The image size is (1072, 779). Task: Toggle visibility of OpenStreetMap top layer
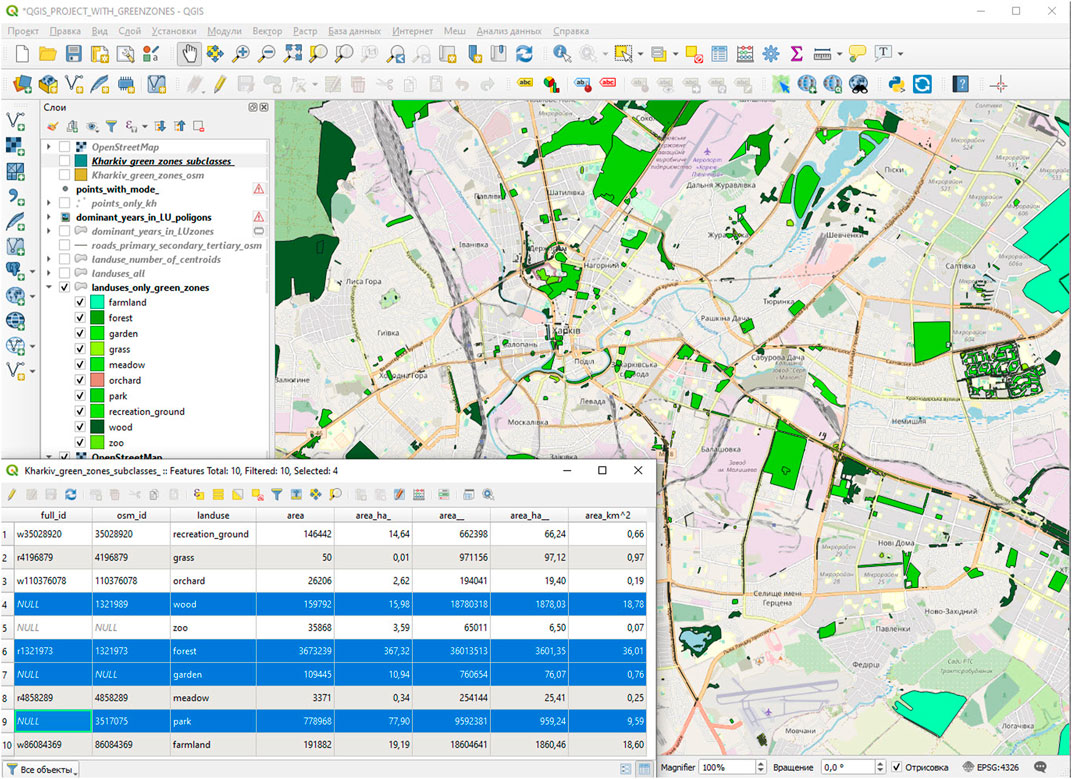tap(64, 147)
